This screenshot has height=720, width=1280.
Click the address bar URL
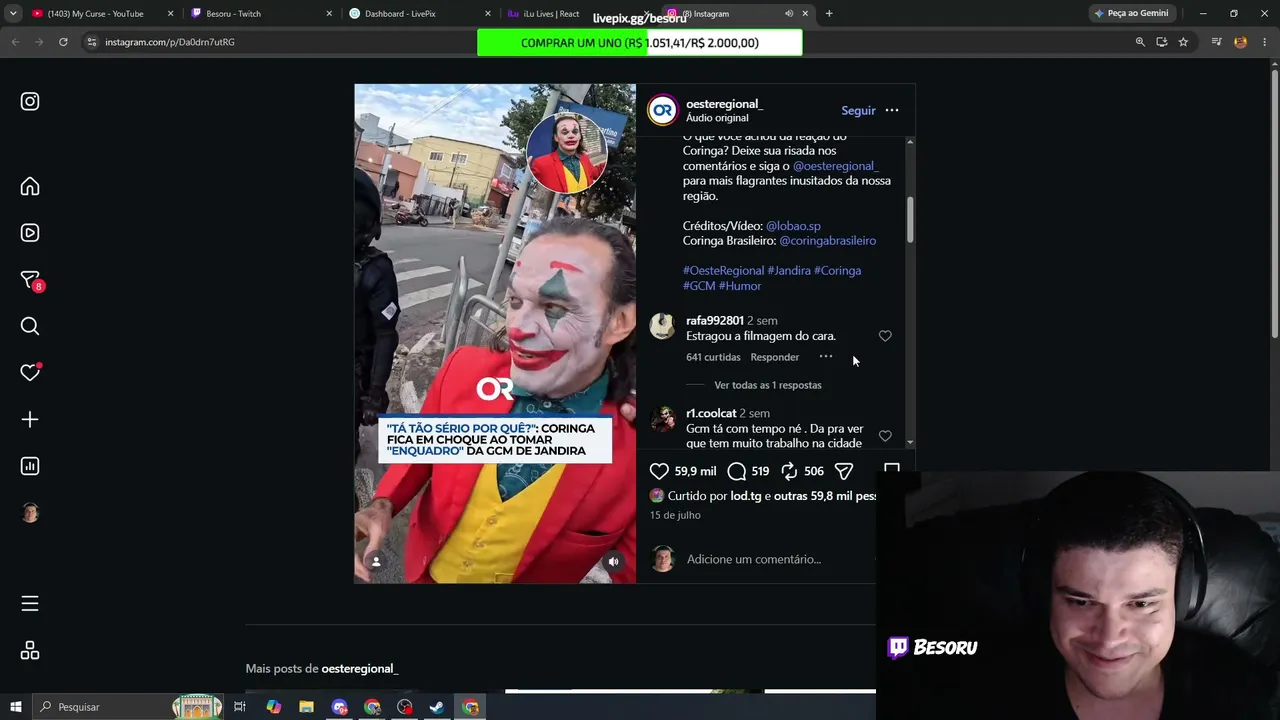pos(170,42)
